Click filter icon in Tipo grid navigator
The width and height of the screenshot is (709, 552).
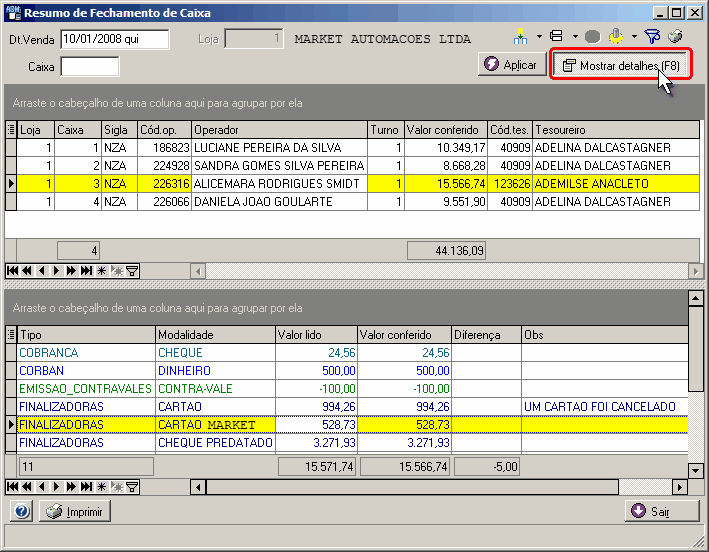pos(132,487)
